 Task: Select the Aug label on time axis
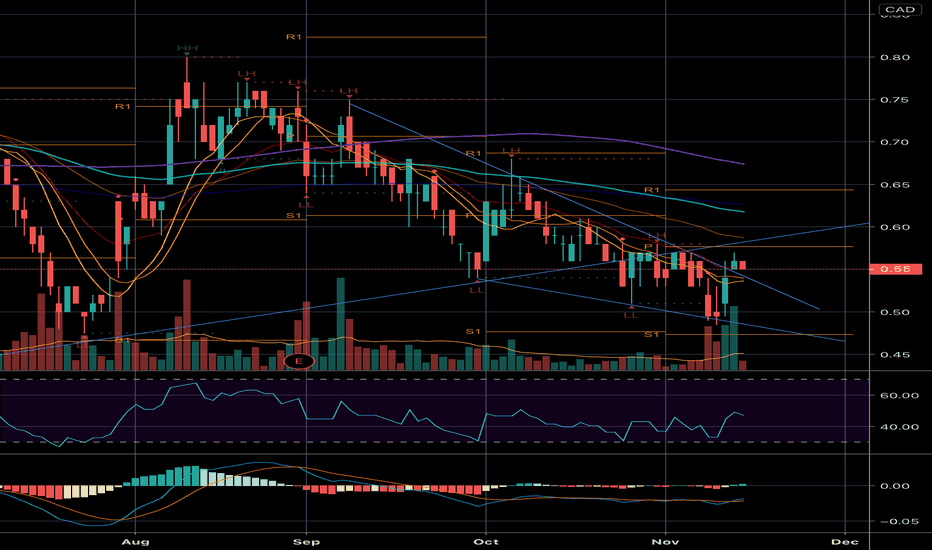coord(136,542)
